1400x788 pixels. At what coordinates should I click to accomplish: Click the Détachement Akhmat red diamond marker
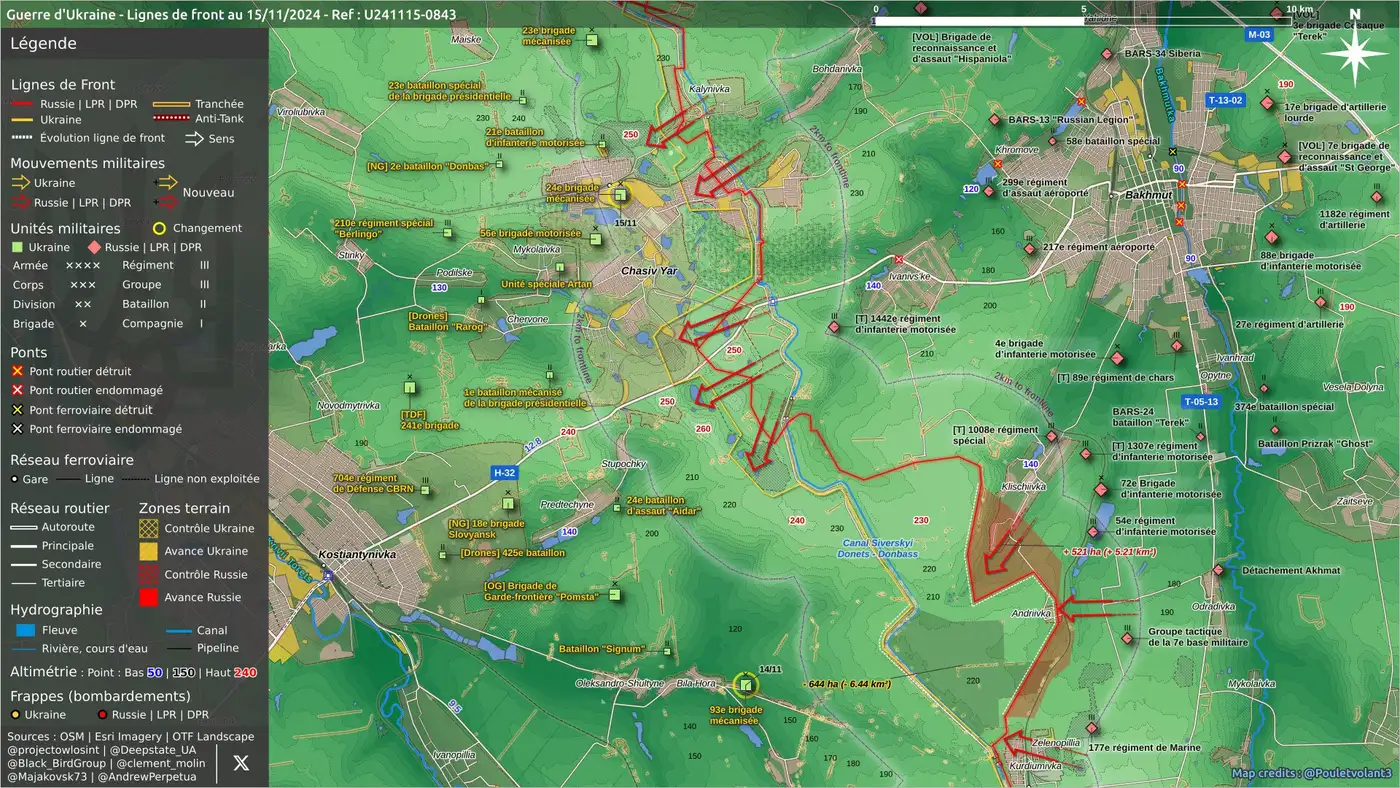pos(1218,570)
